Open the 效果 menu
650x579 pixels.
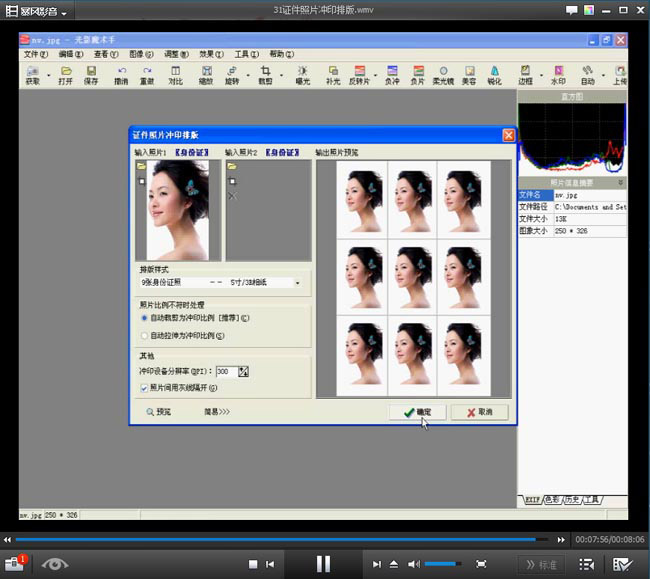(x=211, y=54)
